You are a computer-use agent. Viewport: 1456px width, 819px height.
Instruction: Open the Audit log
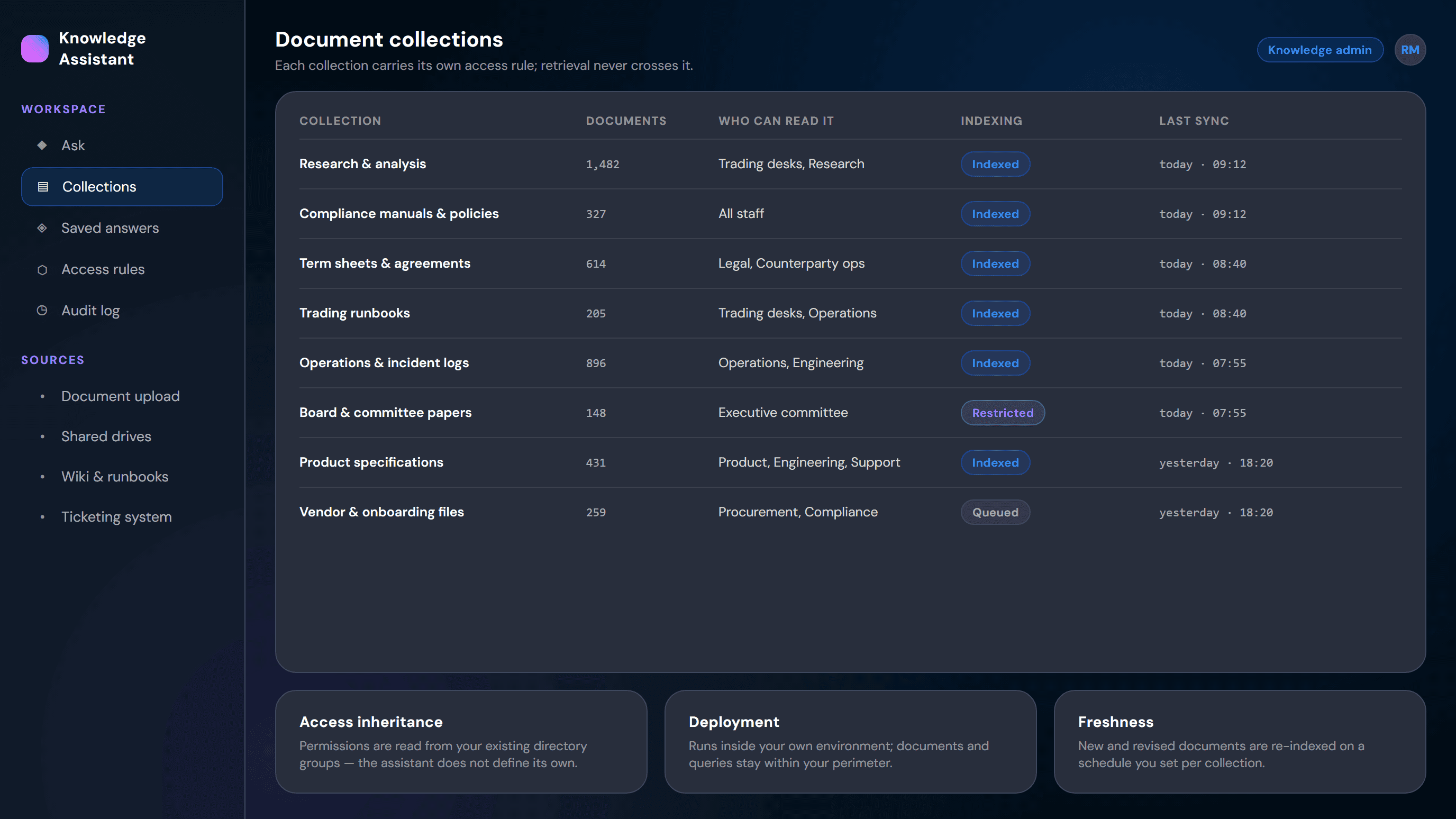[x=122, y=311]
